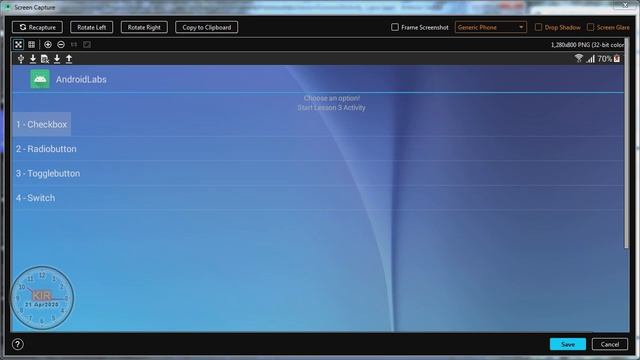Toggle the grid view icon

[x=31, y=44]
